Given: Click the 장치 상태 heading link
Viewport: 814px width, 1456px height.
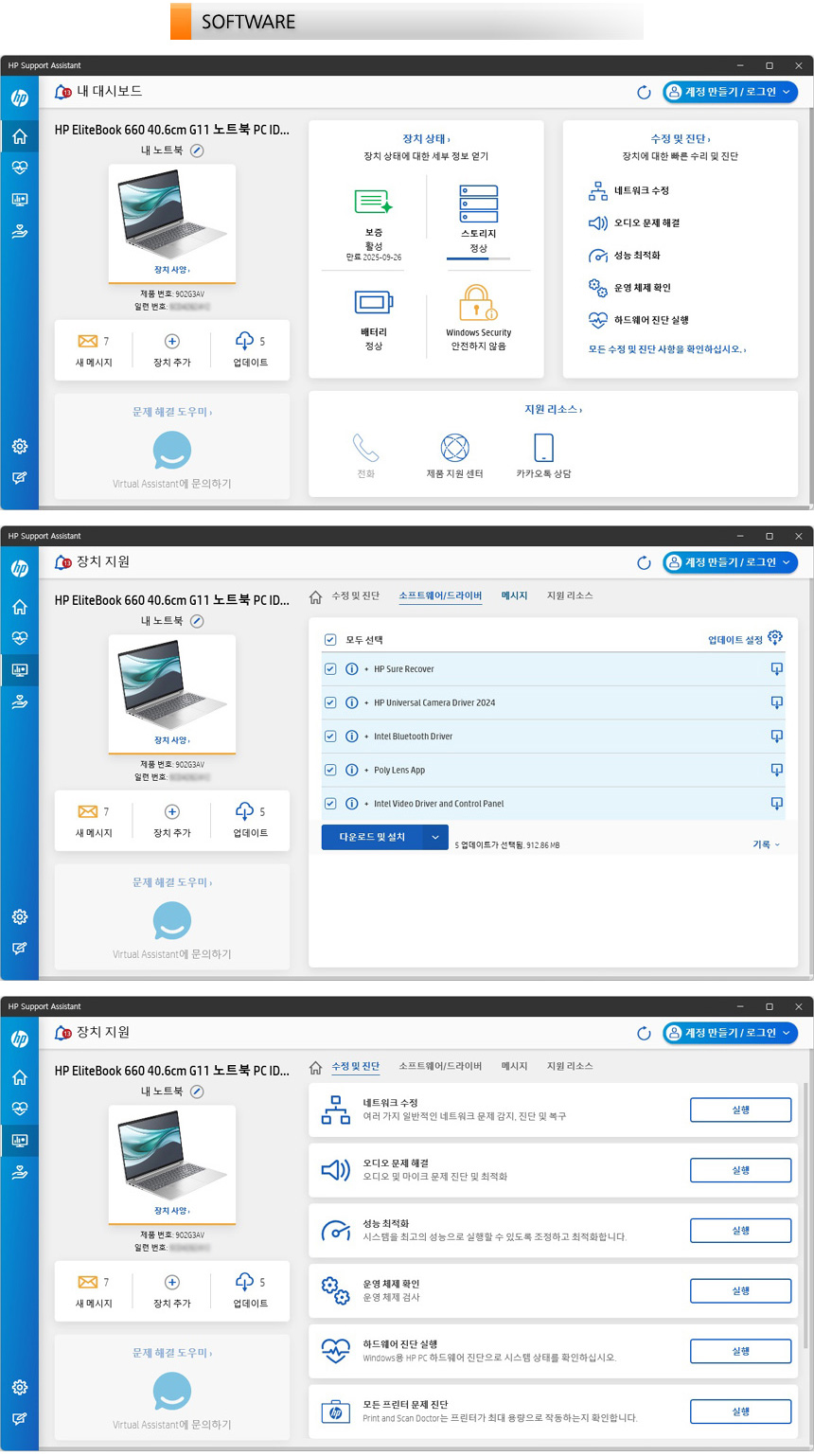Looking at the screenshot, I should 426,139.
